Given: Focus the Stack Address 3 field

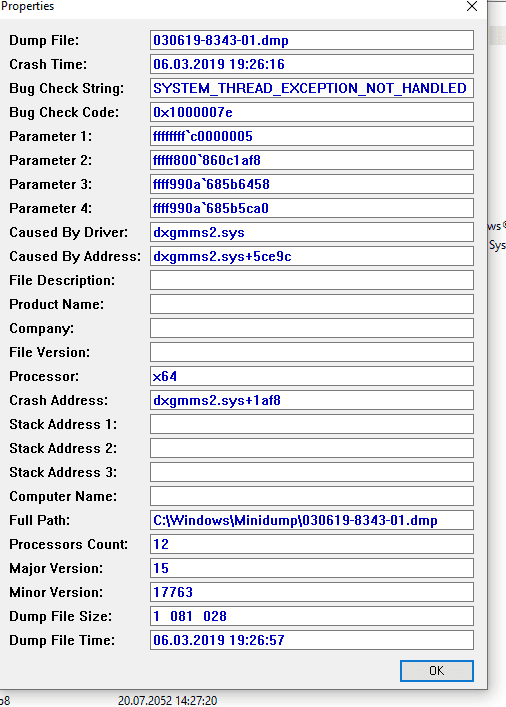Looking at the screenshot, I should click(x=312, y=472).
